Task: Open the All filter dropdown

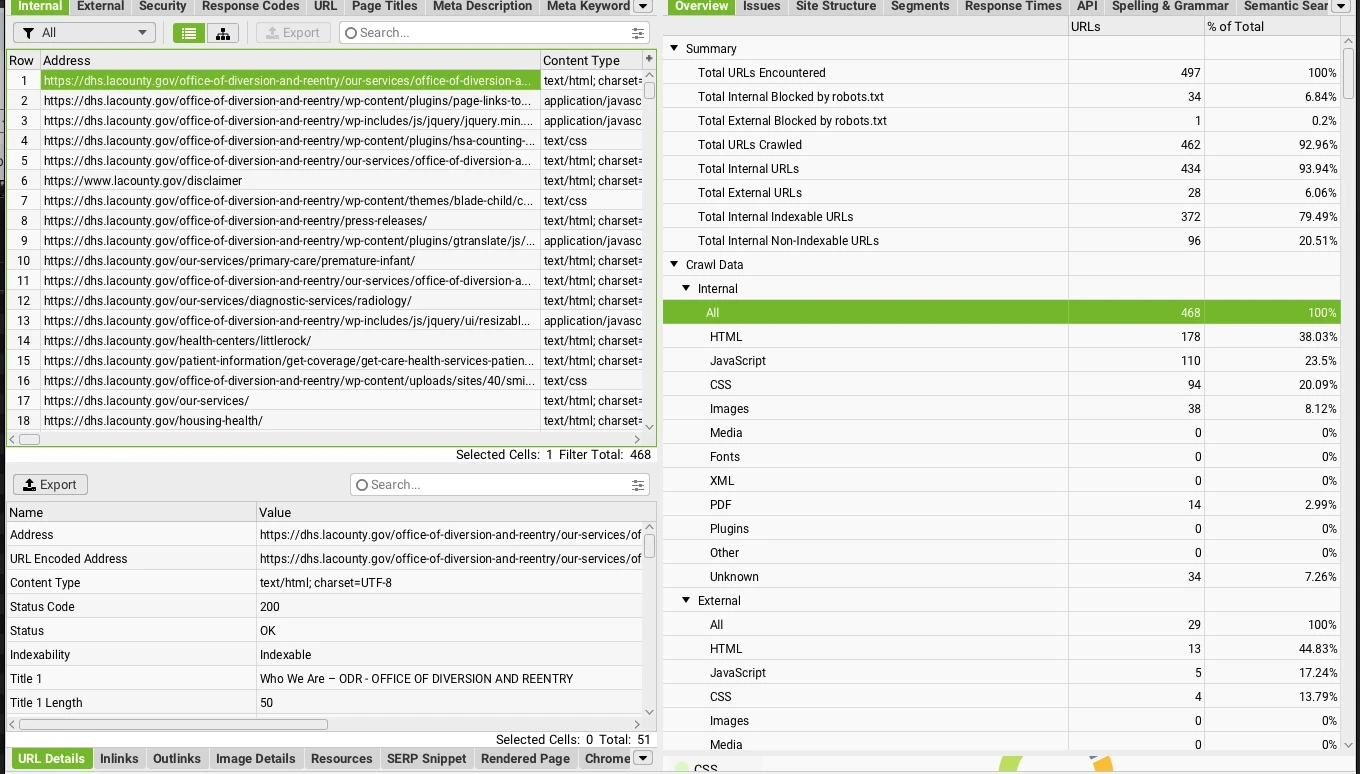Action: 83,33
